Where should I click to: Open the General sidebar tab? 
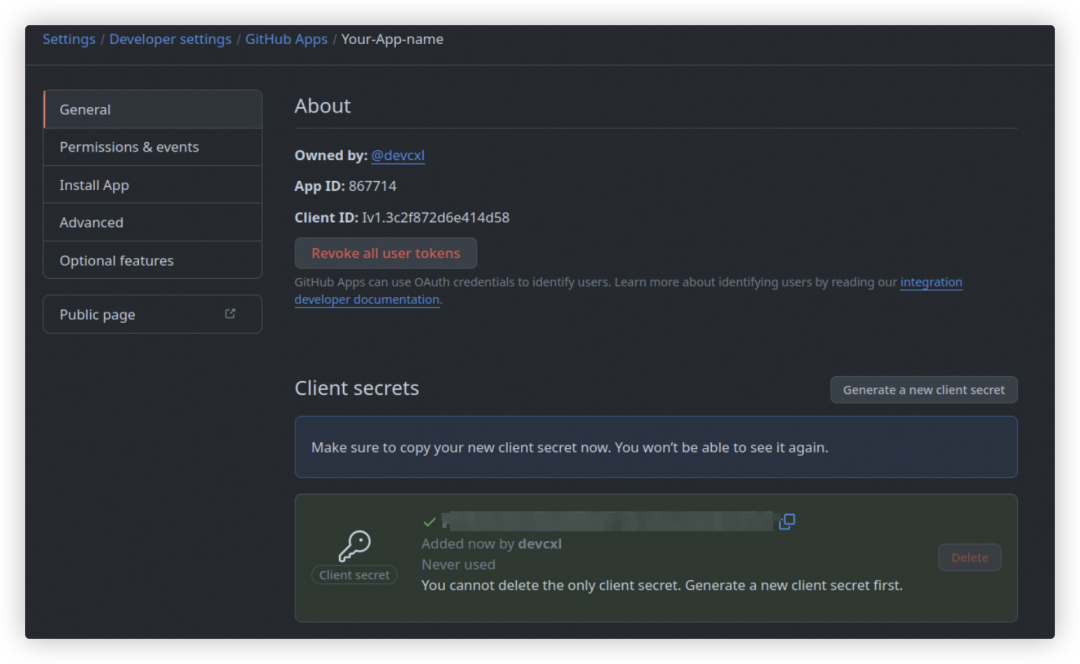[x=153, y=110]
